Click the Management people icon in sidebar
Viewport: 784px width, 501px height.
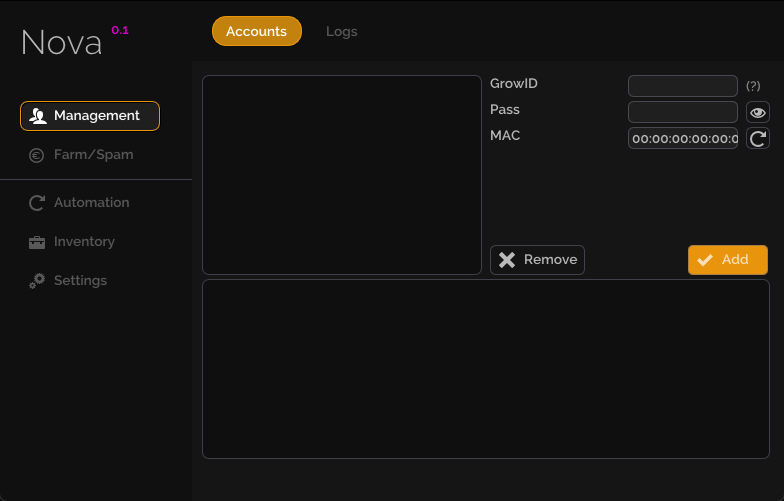click(38, 116)
